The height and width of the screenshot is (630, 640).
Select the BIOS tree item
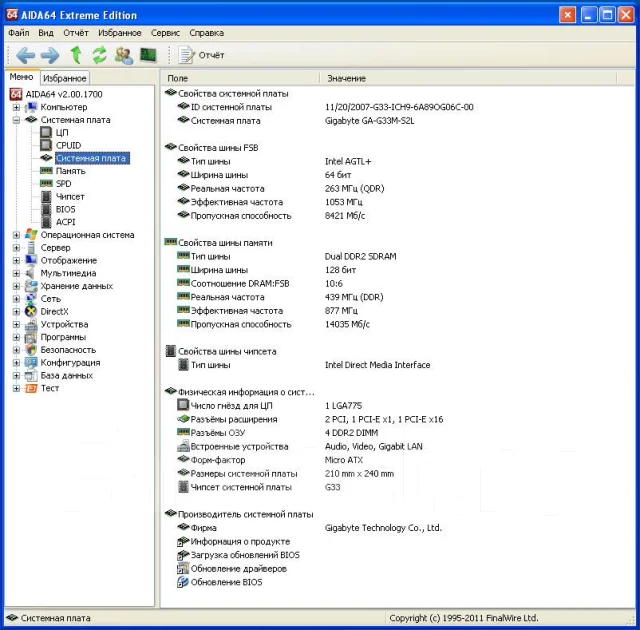click(65, 209)
